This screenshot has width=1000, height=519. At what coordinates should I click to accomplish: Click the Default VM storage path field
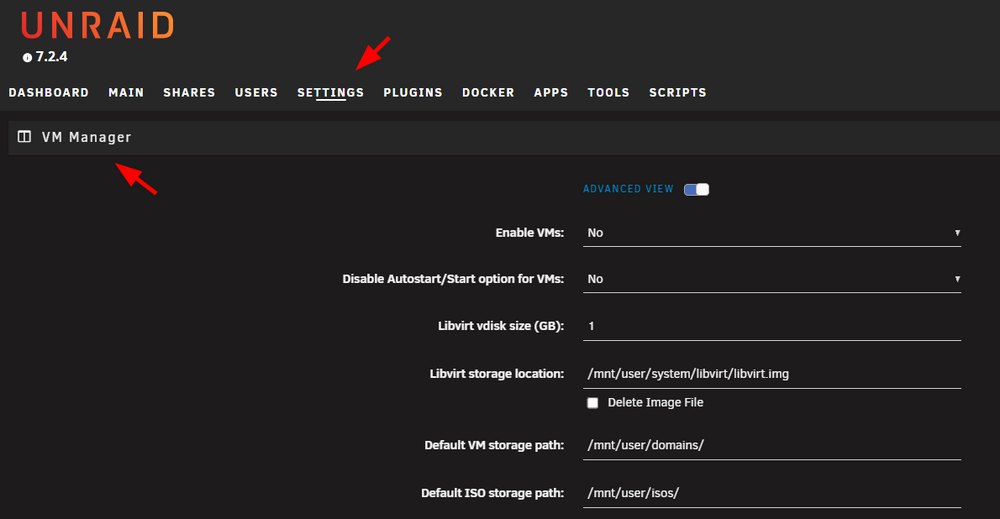pyautogui.click(x=772, y=446)
